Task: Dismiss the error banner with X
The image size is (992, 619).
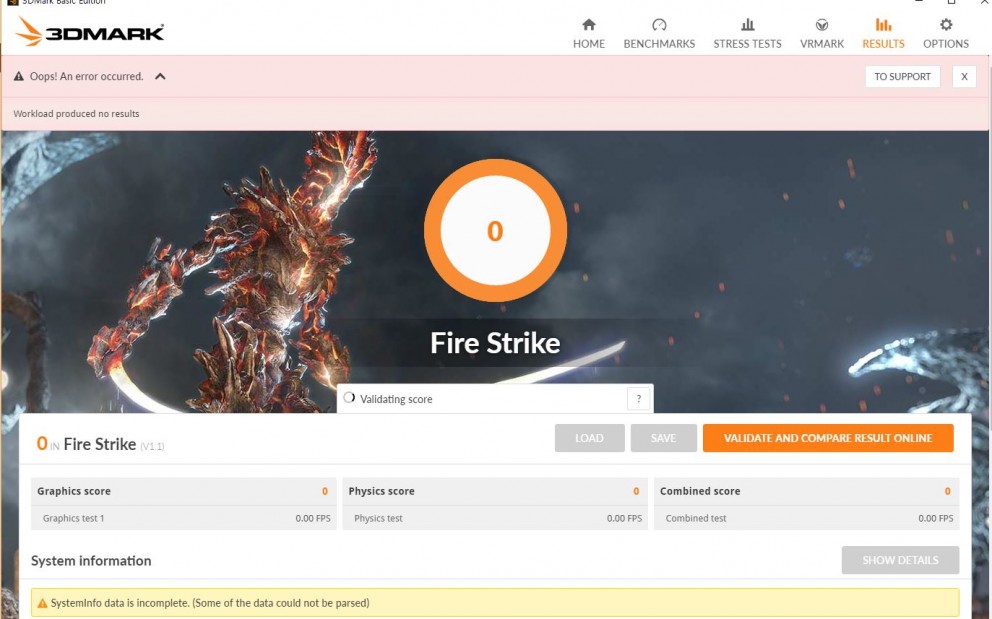Action: point(964,77)
